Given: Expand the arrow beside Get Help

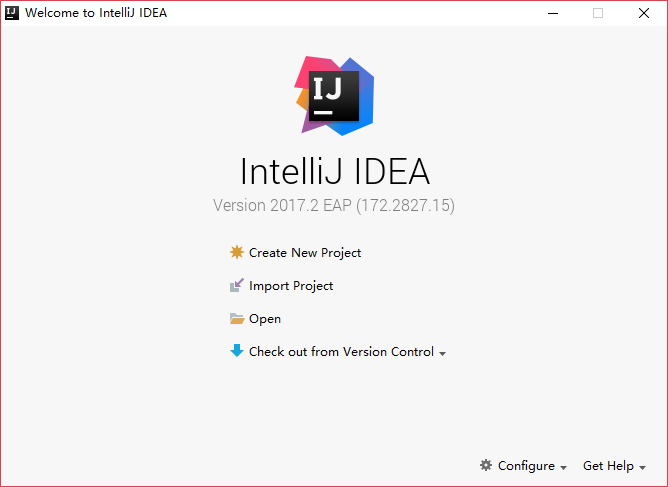Looking at the screenshot, I should coord(642,467).
